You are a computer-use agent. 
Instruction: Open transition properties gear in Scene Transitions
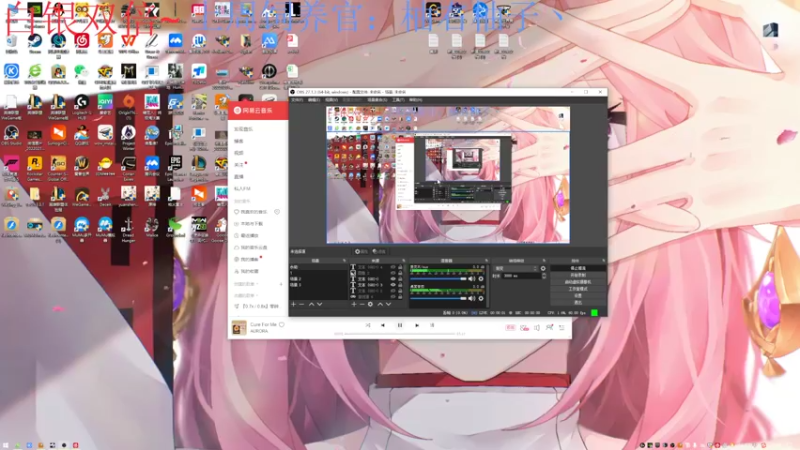[x=543, y=268]
